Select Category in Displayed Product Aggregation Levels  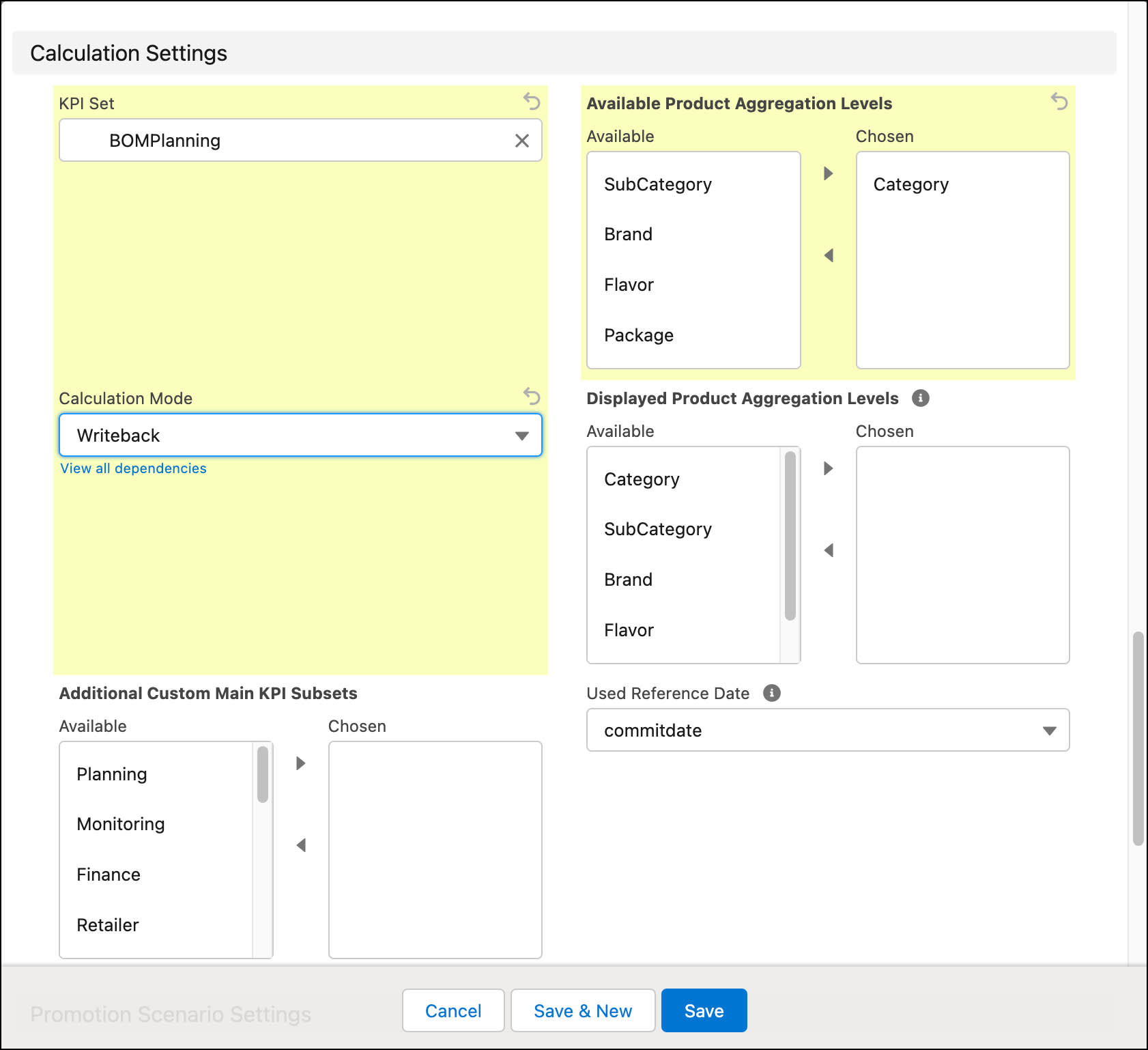[684, 479]
